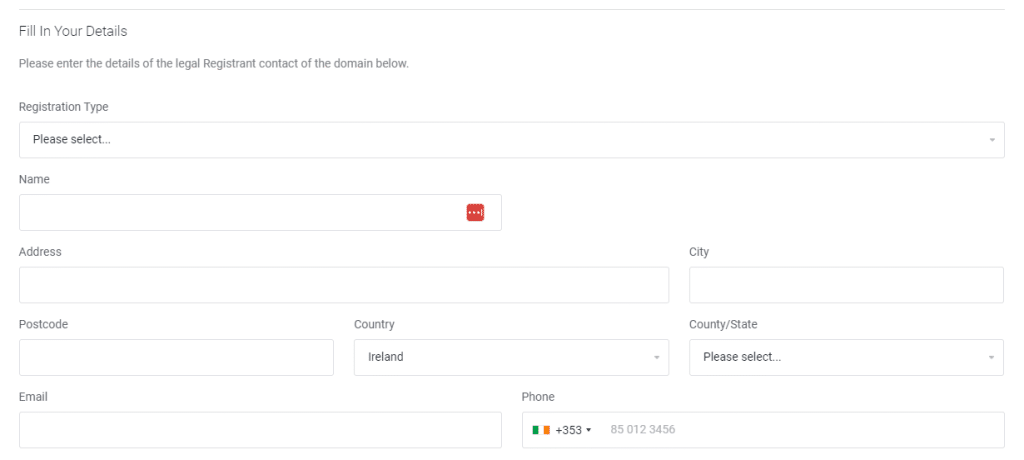Click the phone number field with 85 012 3456
This screenshot has height=460, width=1024.
point(802,430)
